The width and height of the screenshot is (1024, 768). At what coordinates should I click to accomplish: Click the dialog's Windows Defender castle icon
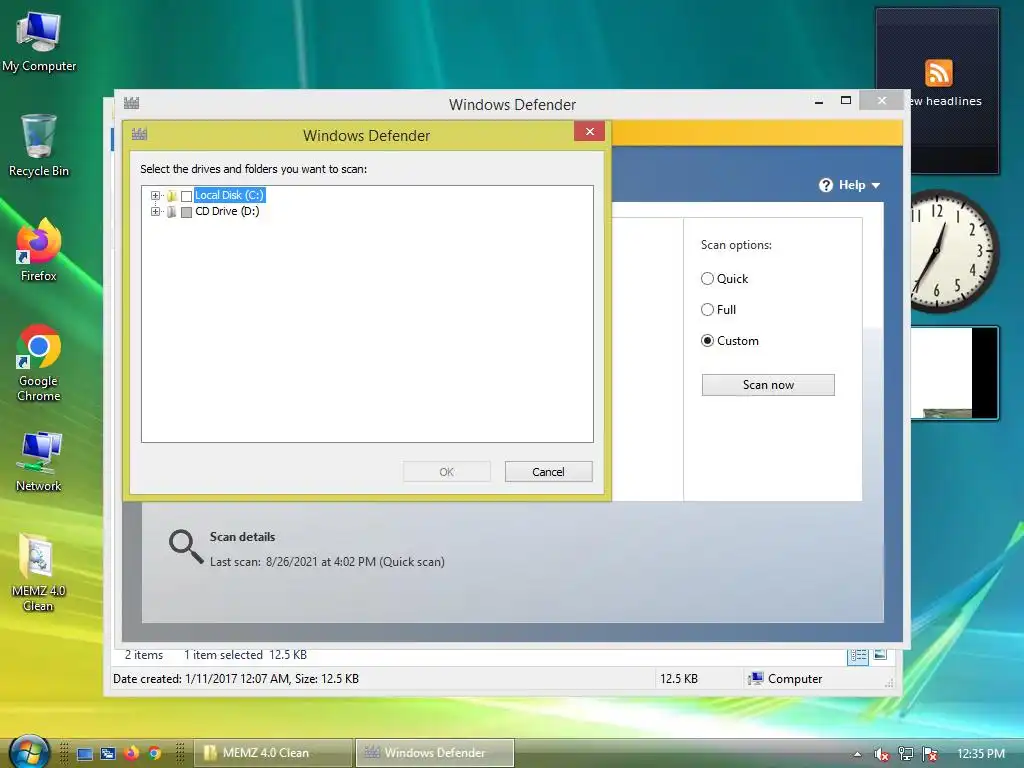[x=139, y=134]
